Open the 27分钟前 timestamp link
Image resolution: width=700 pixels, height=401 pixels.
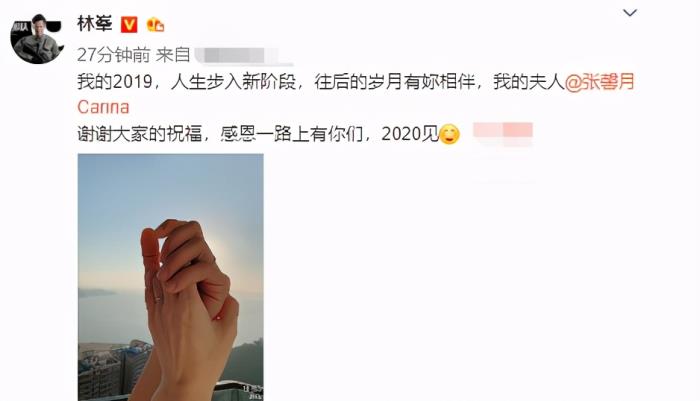114,55
